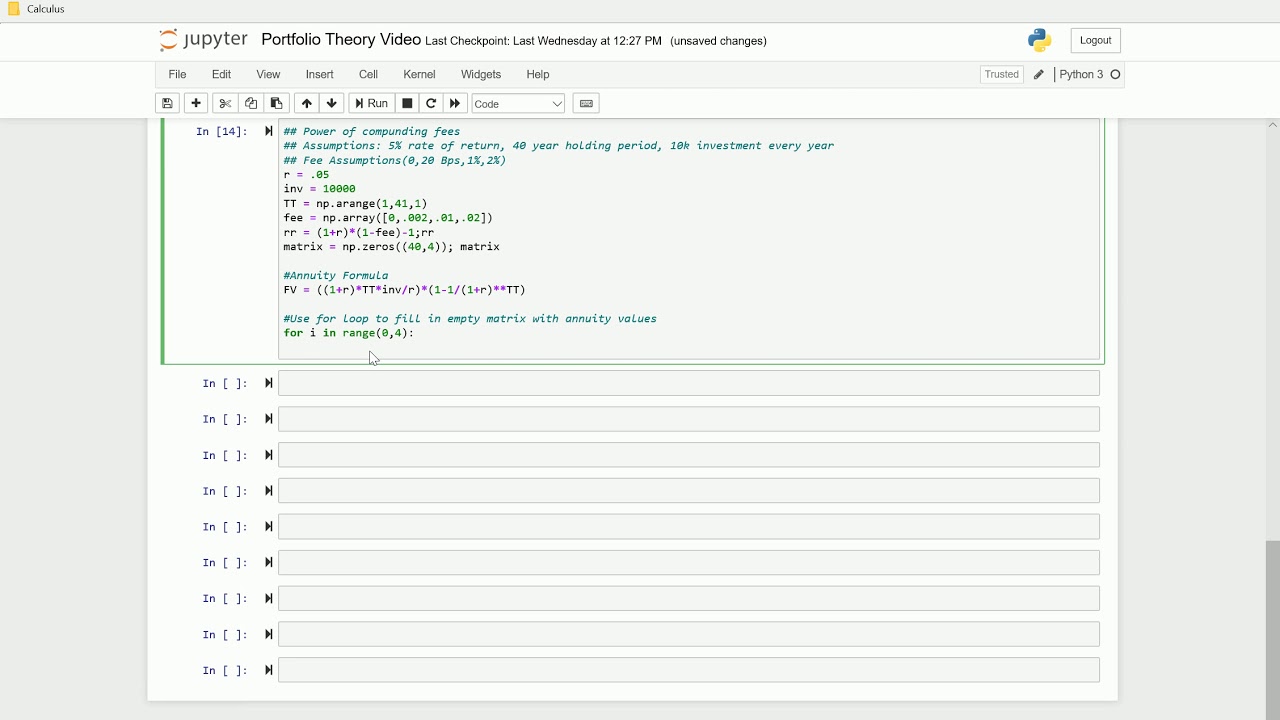Viewport: 1280px width, 720px height.
Task: Open the command palette keyboard icon
Action: pyautogui.click(x=586, y=104)
